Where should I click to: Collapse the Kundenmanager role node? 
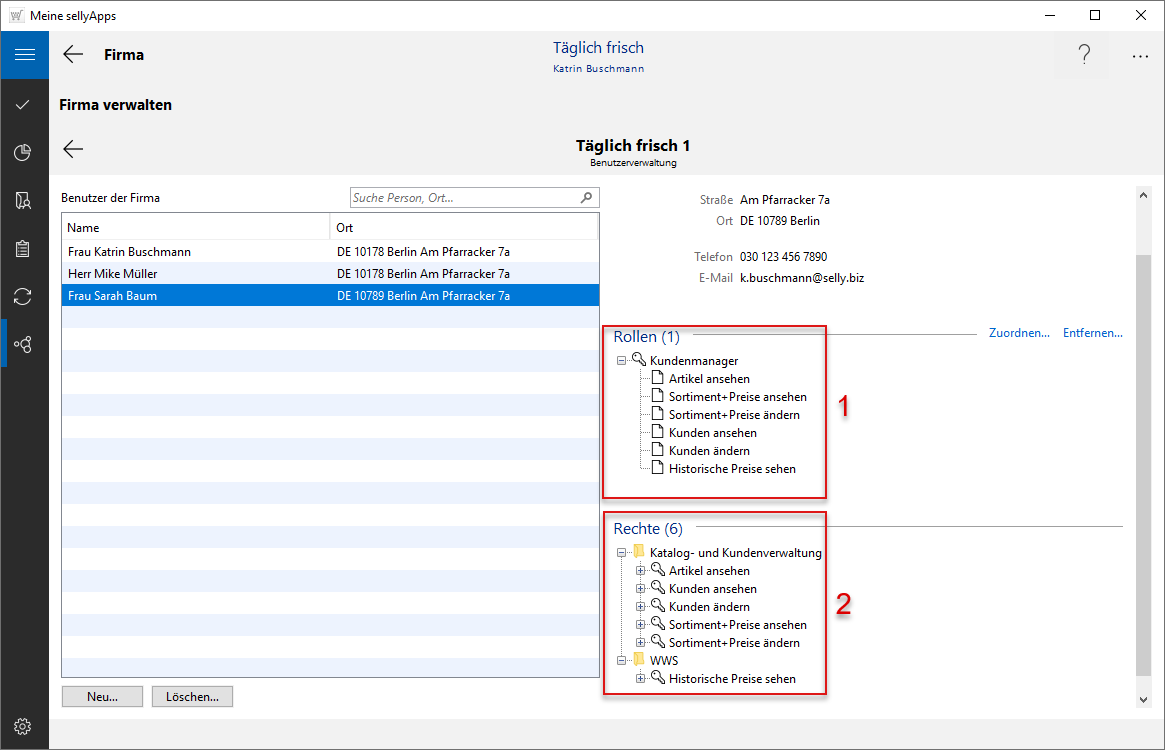(x=622, y=361)
